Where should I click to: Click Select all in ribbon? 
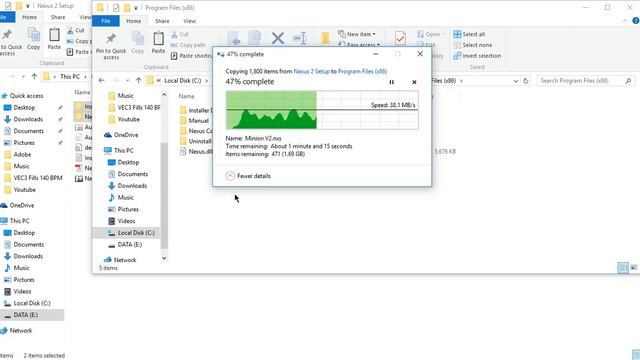pyautogui.click(x=469, y=34)
